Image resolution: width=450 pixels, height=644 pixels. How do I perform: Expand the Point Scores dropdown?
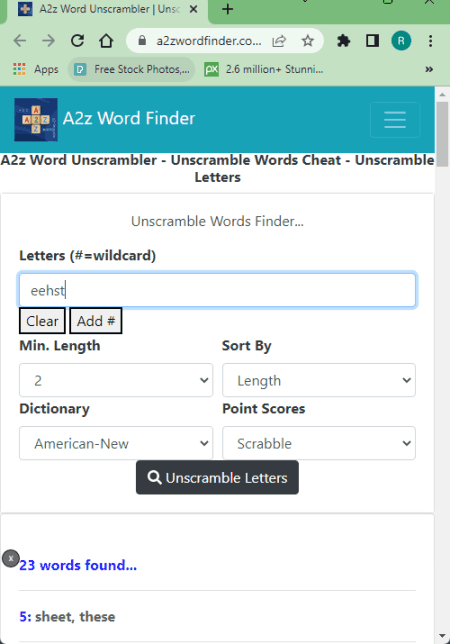[319, 443]
